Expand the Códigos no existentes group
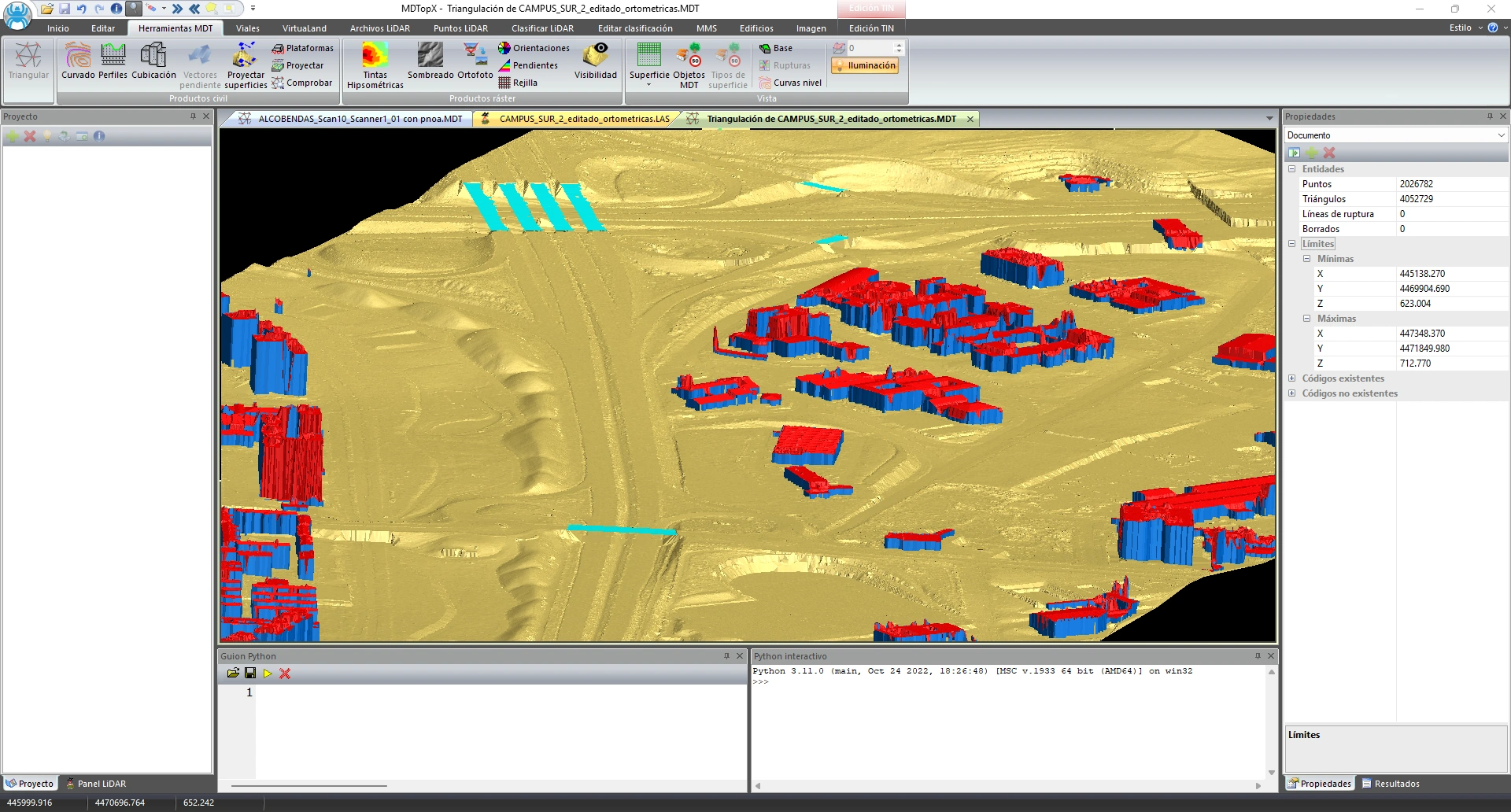 click(x=1291, y=393)
